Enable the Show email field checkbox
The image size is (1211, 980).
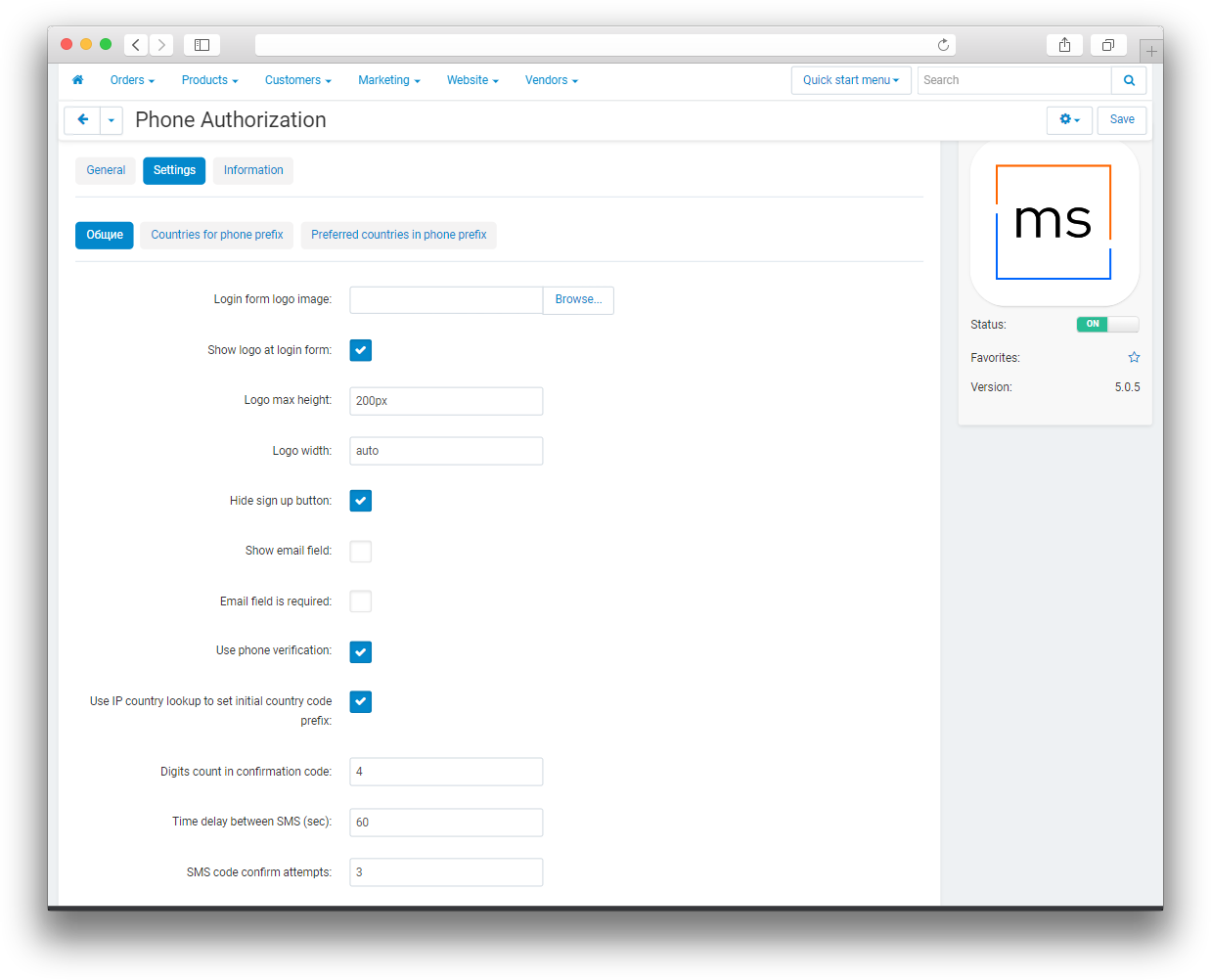click(x=361, y=552)
